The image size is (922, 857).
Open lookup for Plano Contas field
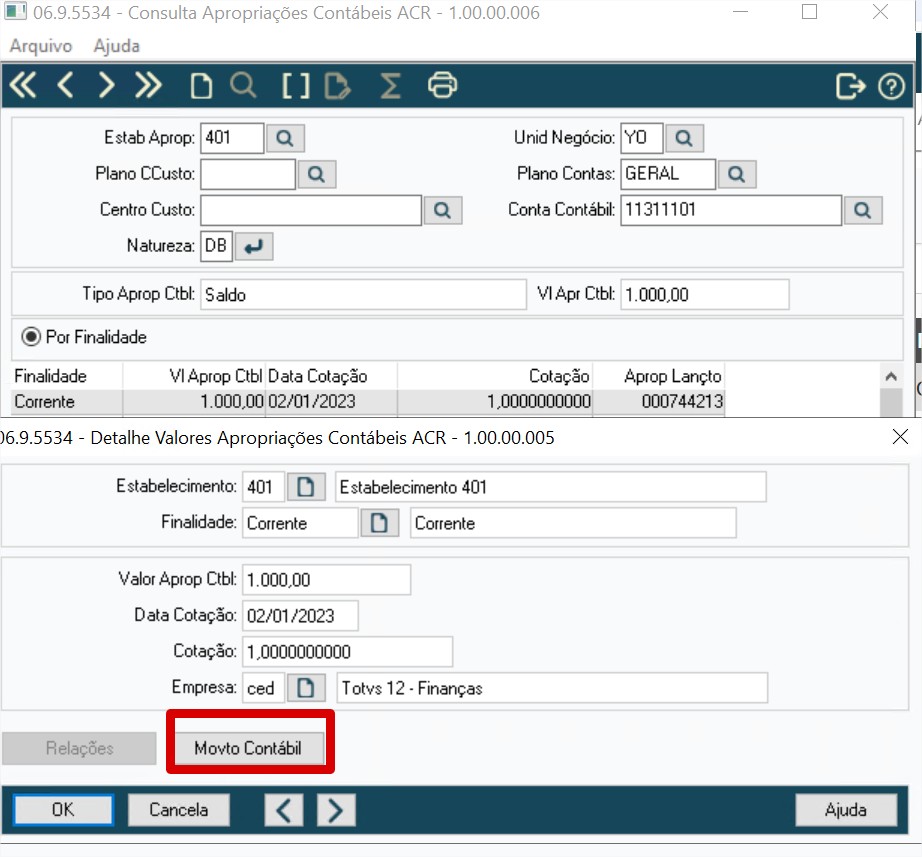pyautogui.click(x=737, y=174)
